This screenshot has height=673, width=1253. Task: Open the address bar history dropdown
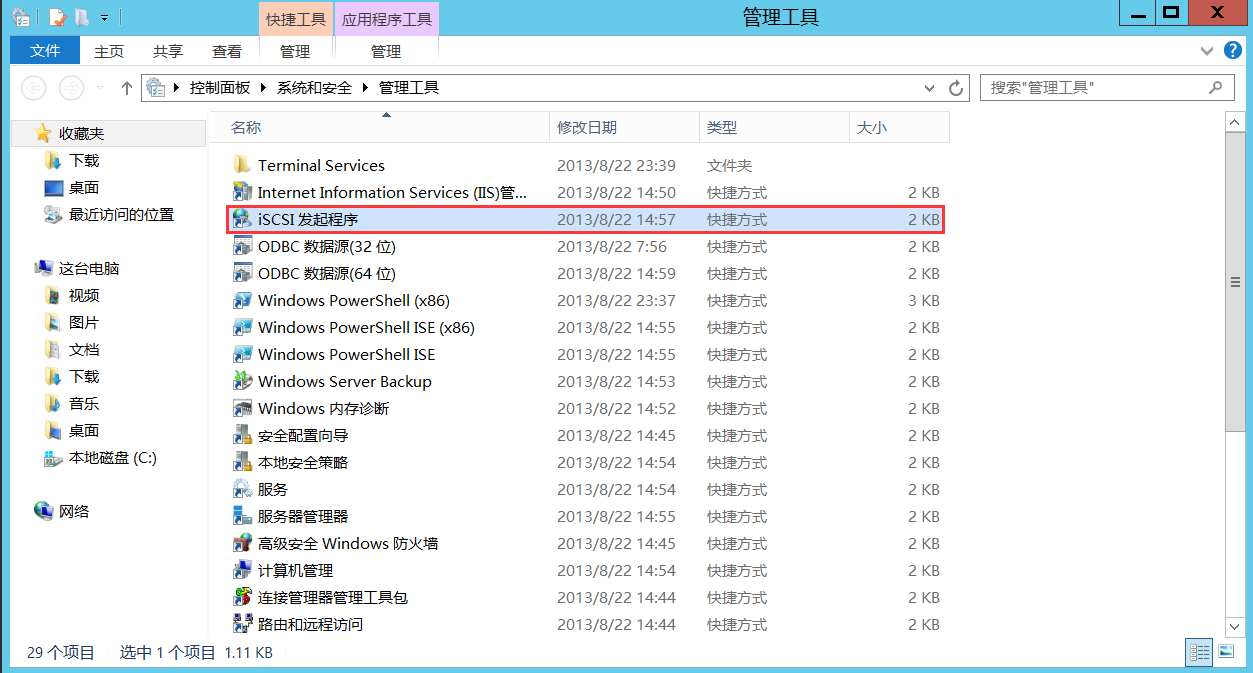(x=930, y=88)
